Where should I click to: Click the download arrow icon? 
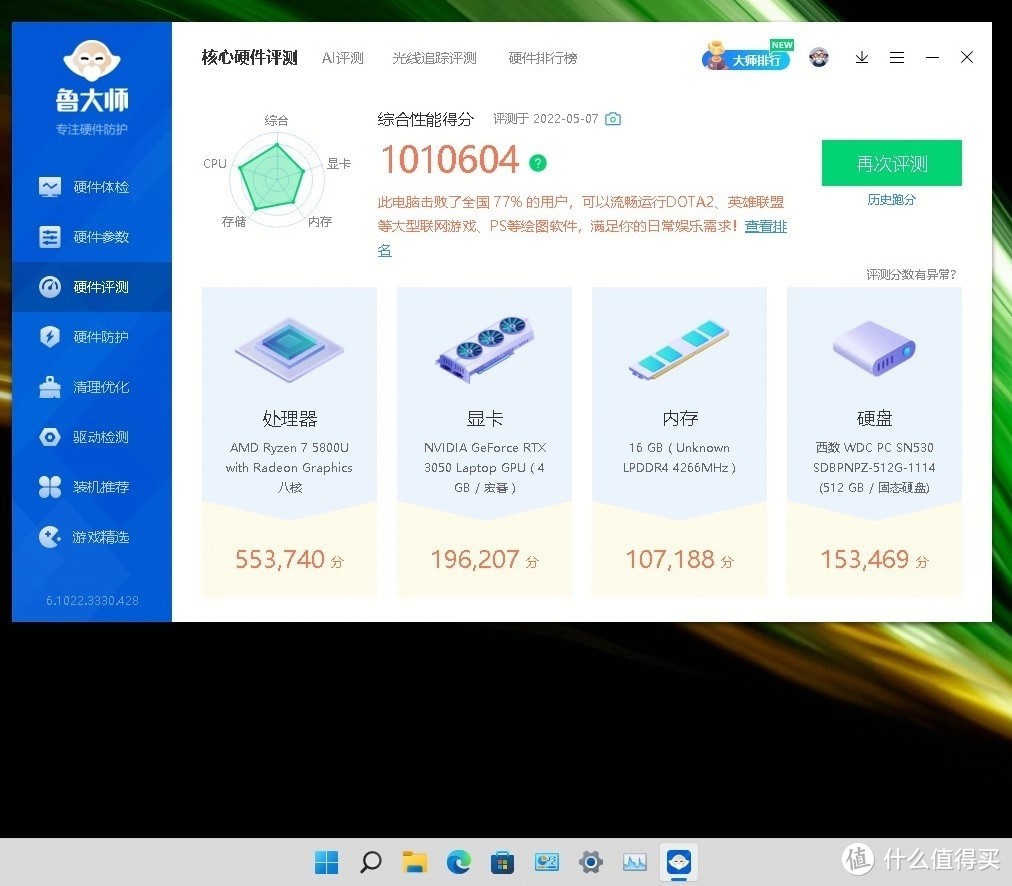(862, 57)
